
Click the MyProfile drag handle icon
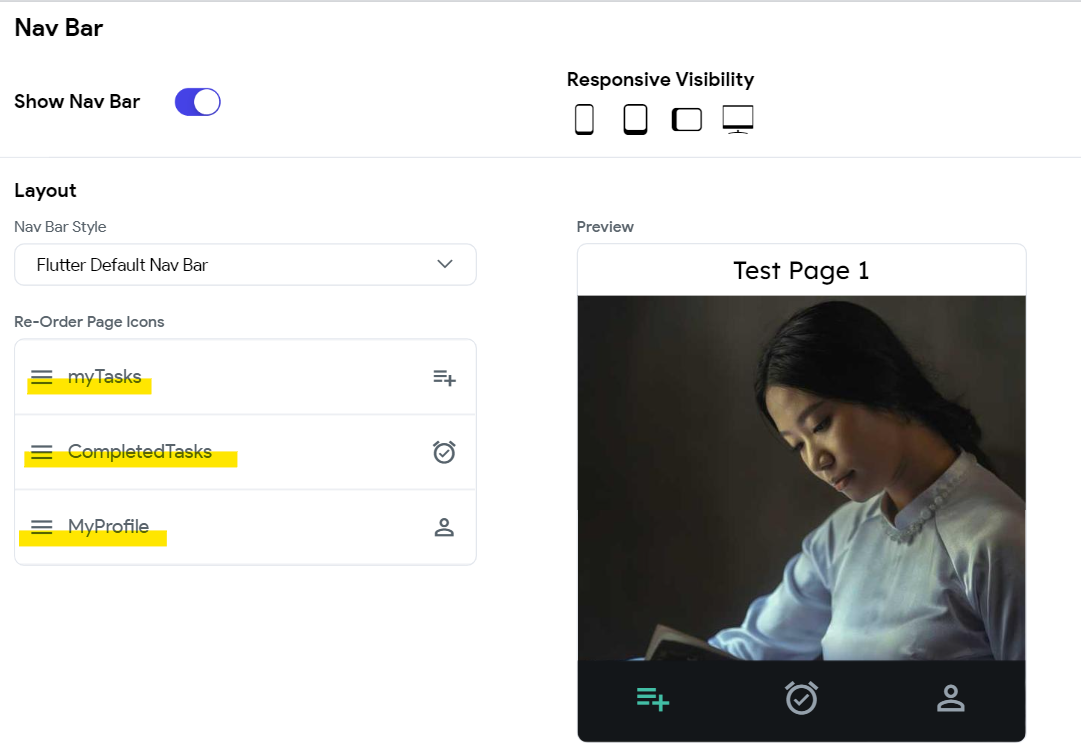click(41, 527)
